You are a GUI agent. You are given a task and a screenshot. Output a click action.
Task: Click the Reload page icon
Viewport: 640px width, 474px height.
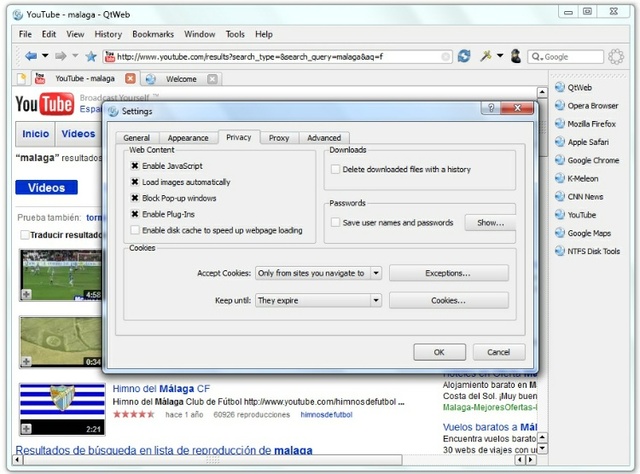464,56
